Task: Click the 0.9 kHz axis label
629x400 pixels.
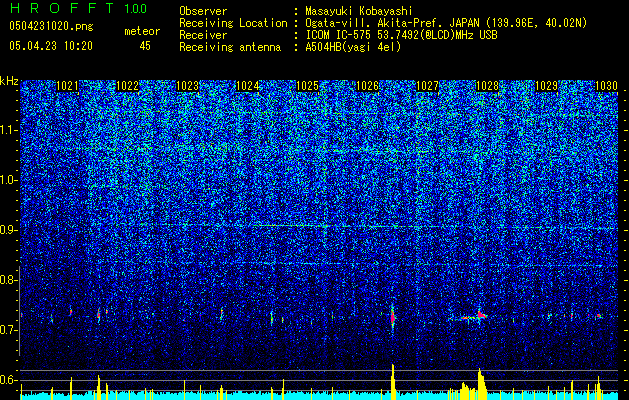Action: [x=8, y=230]
